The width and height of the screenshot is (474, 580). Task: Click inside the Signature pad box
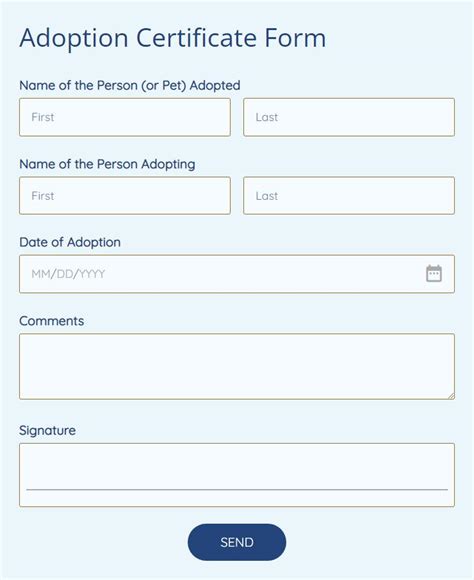point(237,475)
